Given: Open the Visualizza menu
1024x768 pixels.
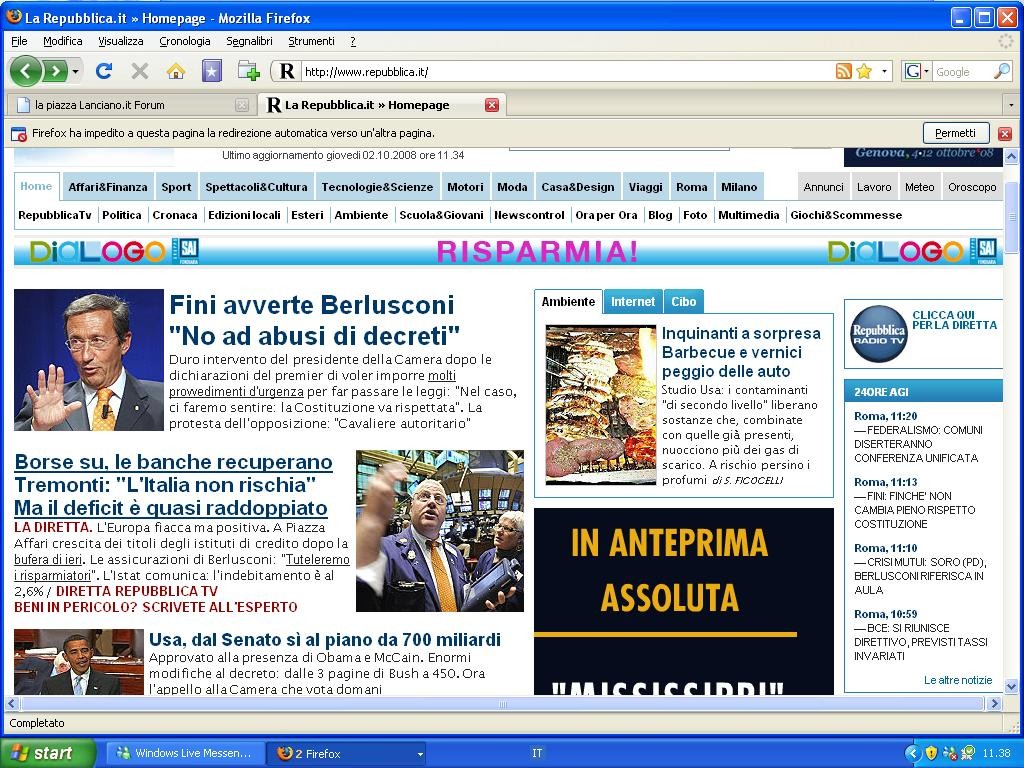Looking at the screenshot, I should click(x=121, y=41).
